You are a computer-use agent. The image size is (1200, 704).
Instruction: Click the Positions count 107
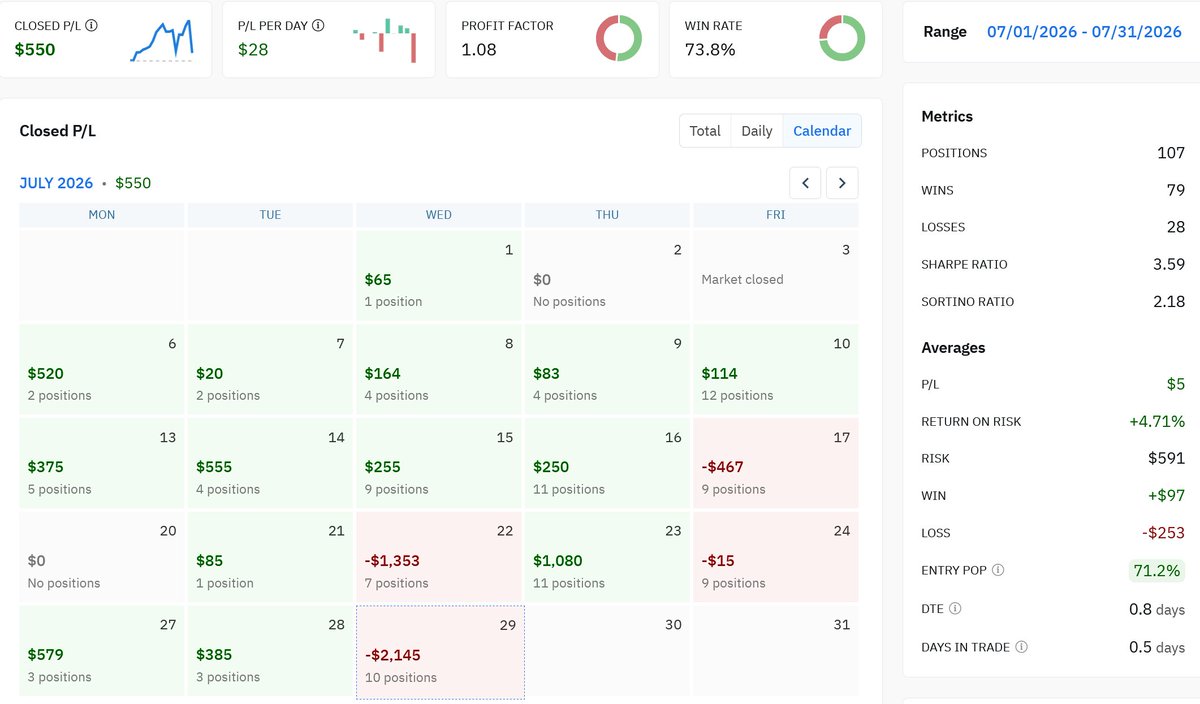pos(1170,153)
